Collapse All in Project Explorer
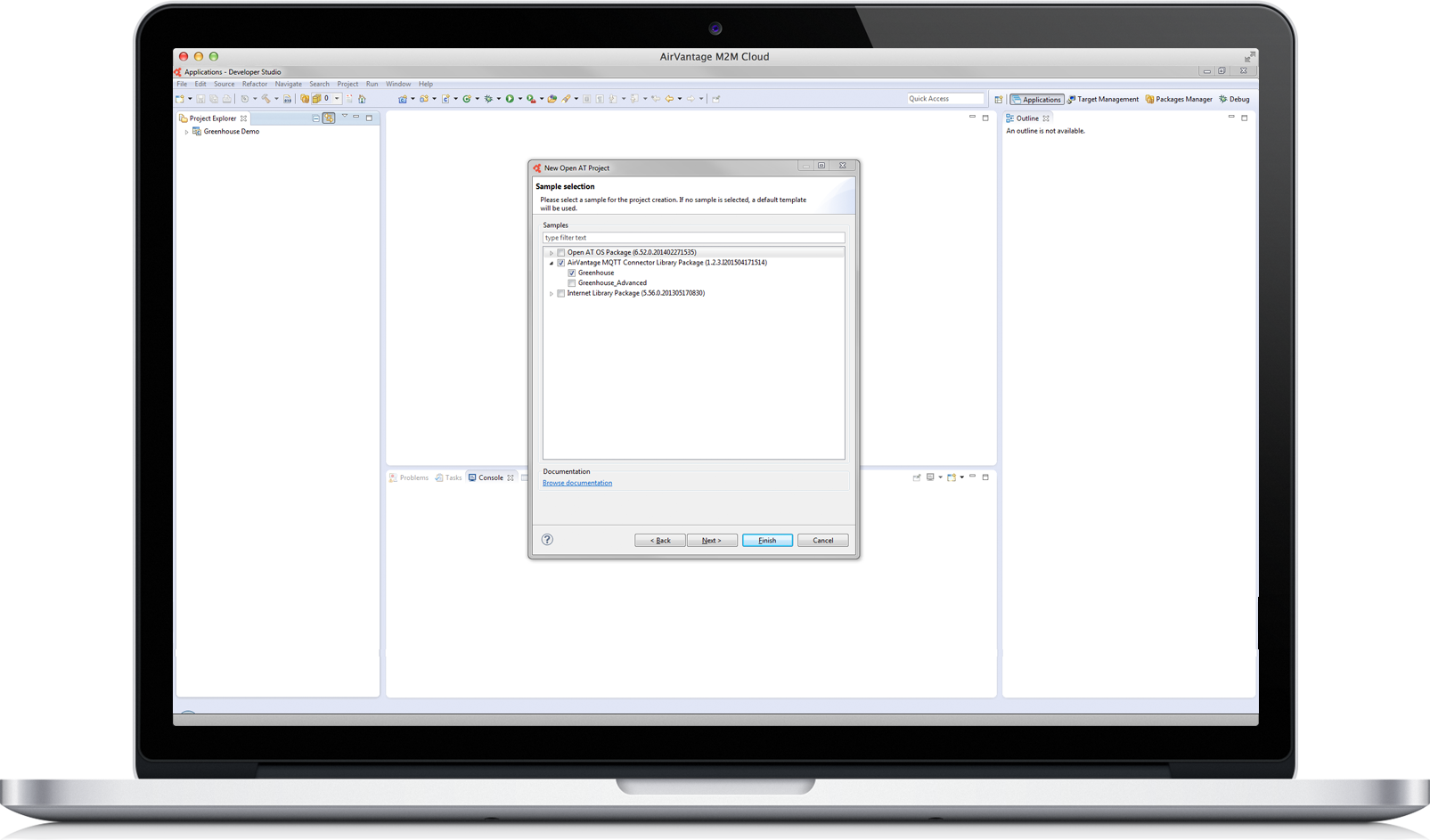The width and height of the screenshot is (1430, 840). click(x=315, y=118)
